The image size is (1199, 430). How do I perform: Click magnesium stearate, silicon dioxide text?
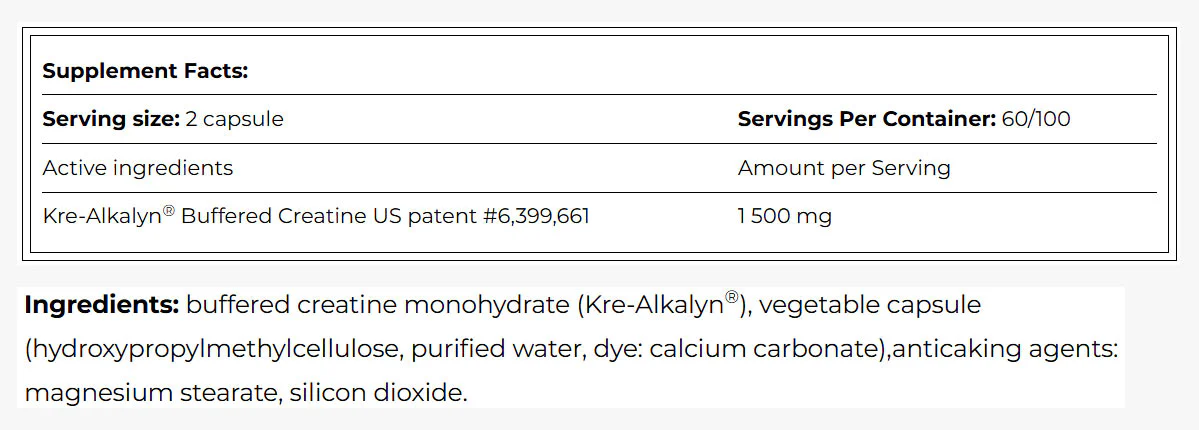point(245,393)
